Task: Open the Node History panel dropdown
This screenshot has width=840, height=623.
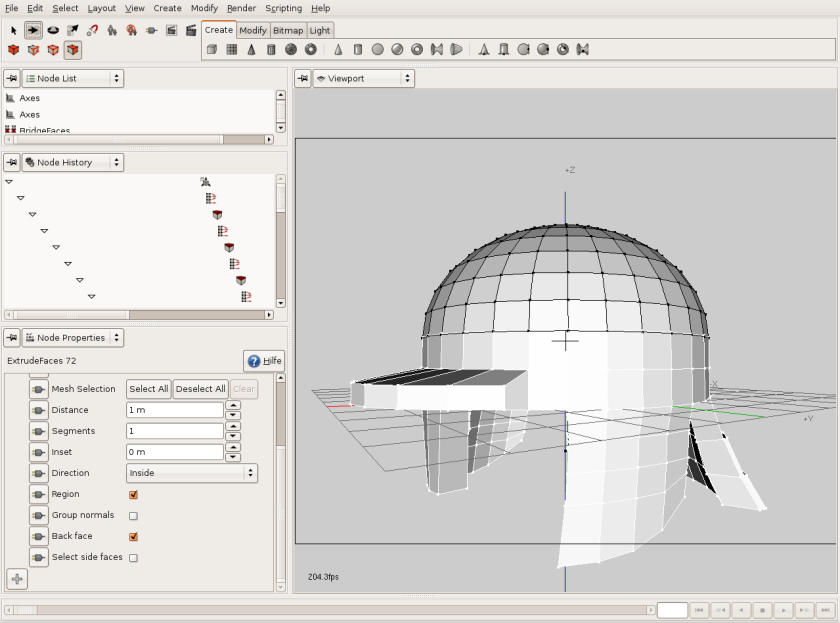Action: click(x=73, y=162)
